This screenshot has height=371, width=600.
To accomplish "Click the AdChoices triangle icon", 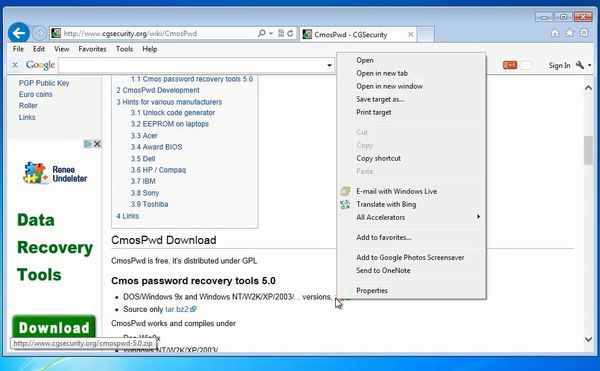I will click(88, 144).
